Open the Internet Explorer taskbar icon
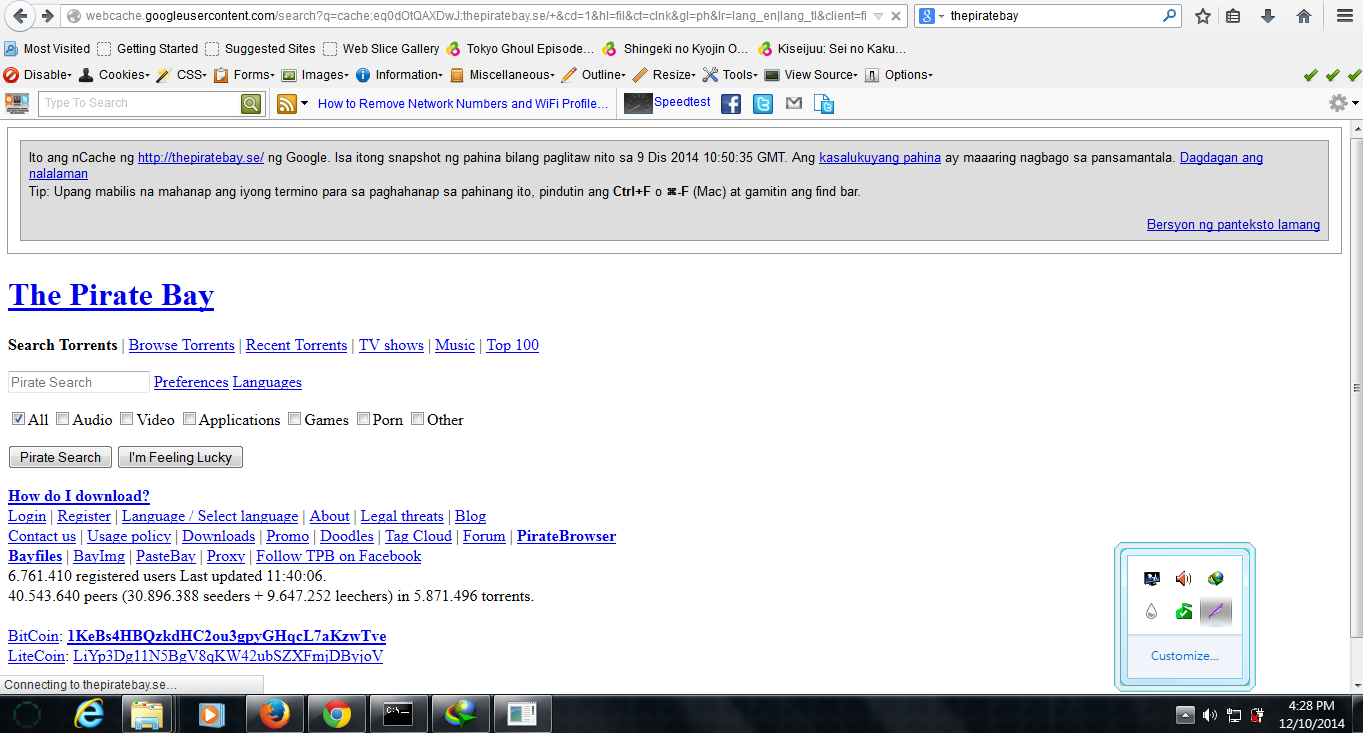Screen dimensions: 1363x733 pos(90,714)
